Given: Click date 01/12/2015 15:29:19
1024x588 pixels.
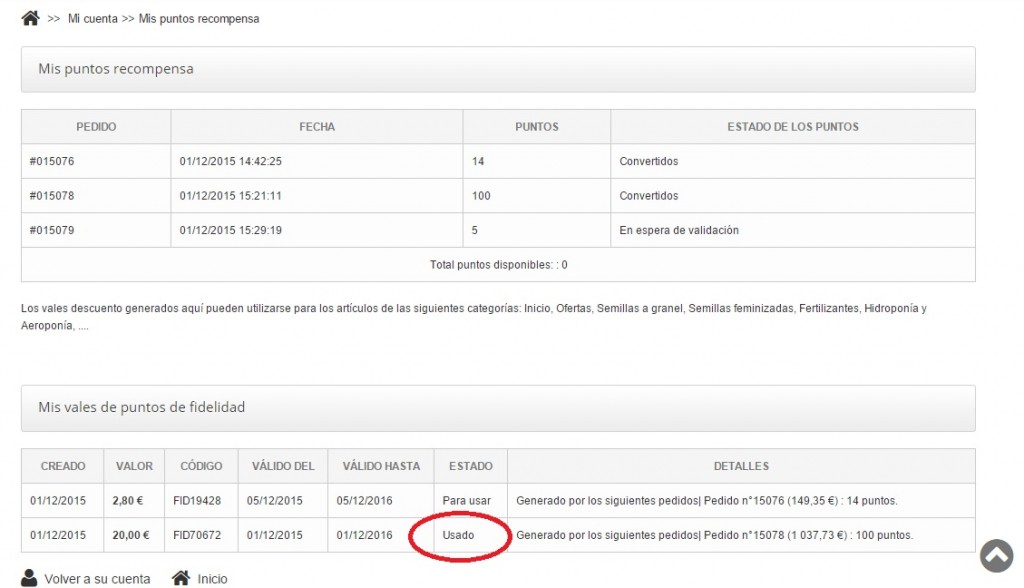Looking at the screenshot, I should point(231,231).
